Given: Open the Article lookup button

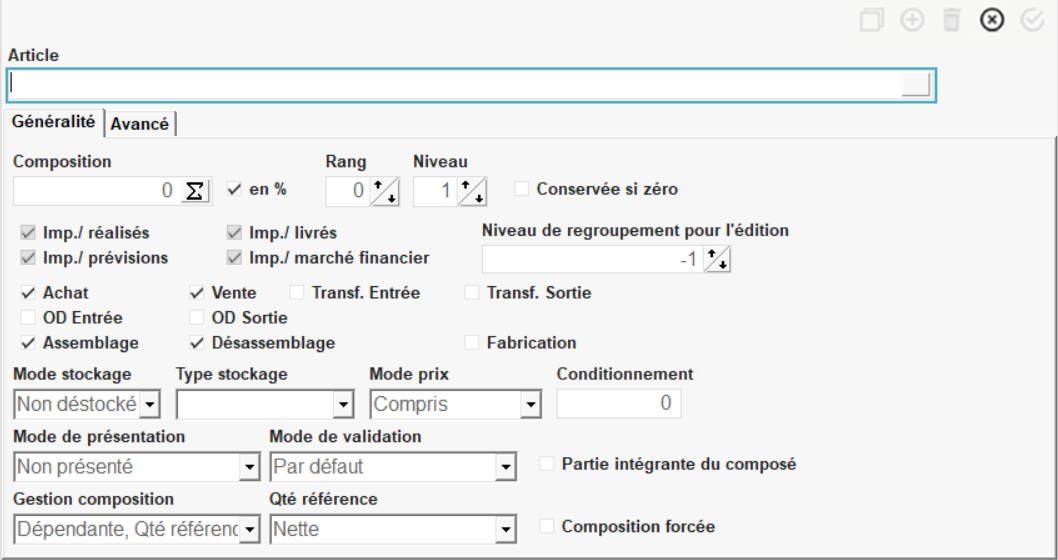Looking at the screenshot, I should [915, 85].
